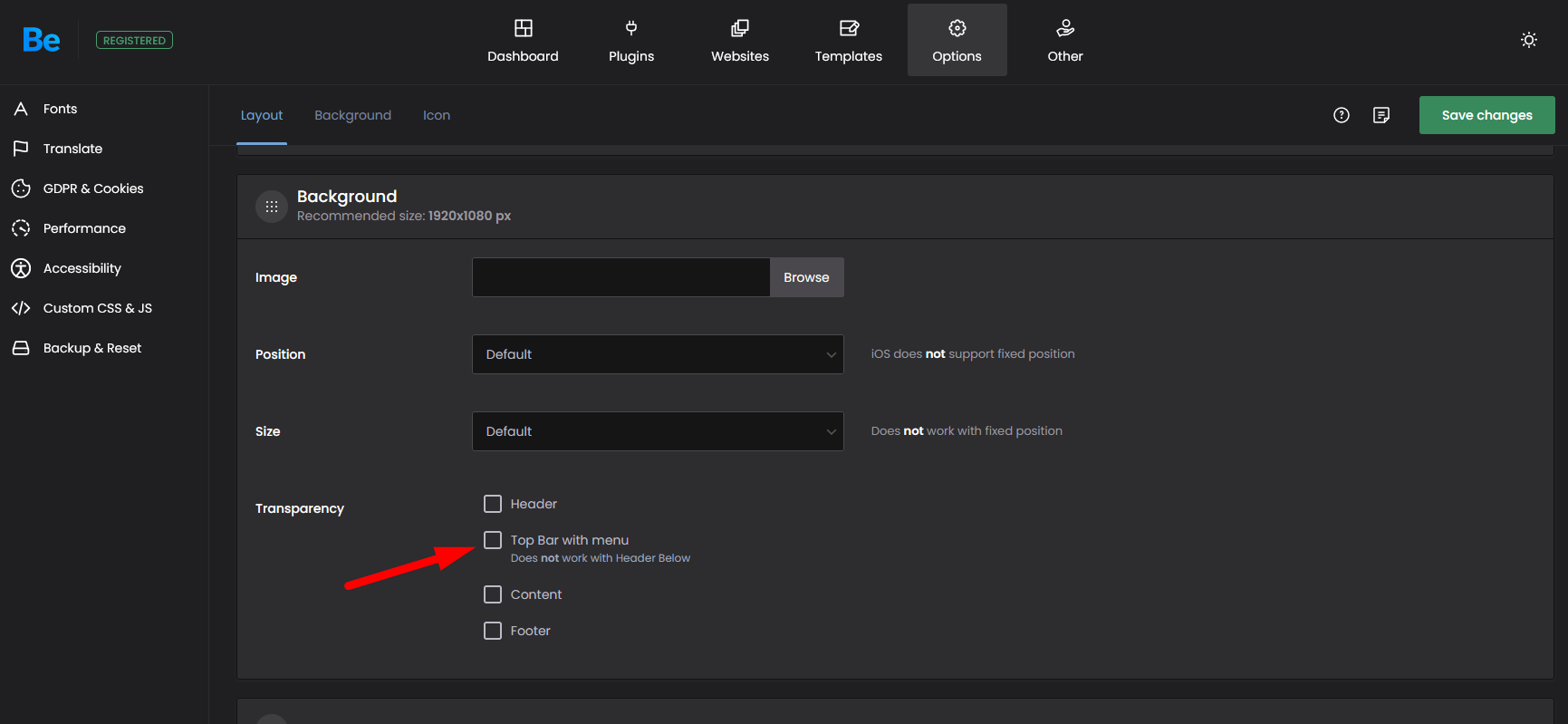This screenshot has height=724, width=1568.
Task: Open the Position dropdown
Action: pyautogui.click(x=658, y=354)
